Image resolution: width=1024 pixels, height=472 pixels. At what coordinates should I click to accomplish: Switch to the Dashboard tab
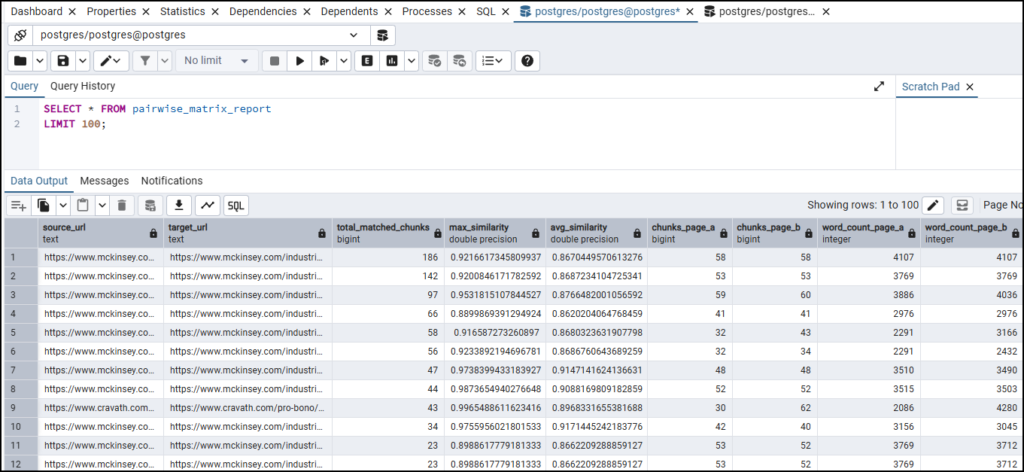click(37, 12)
